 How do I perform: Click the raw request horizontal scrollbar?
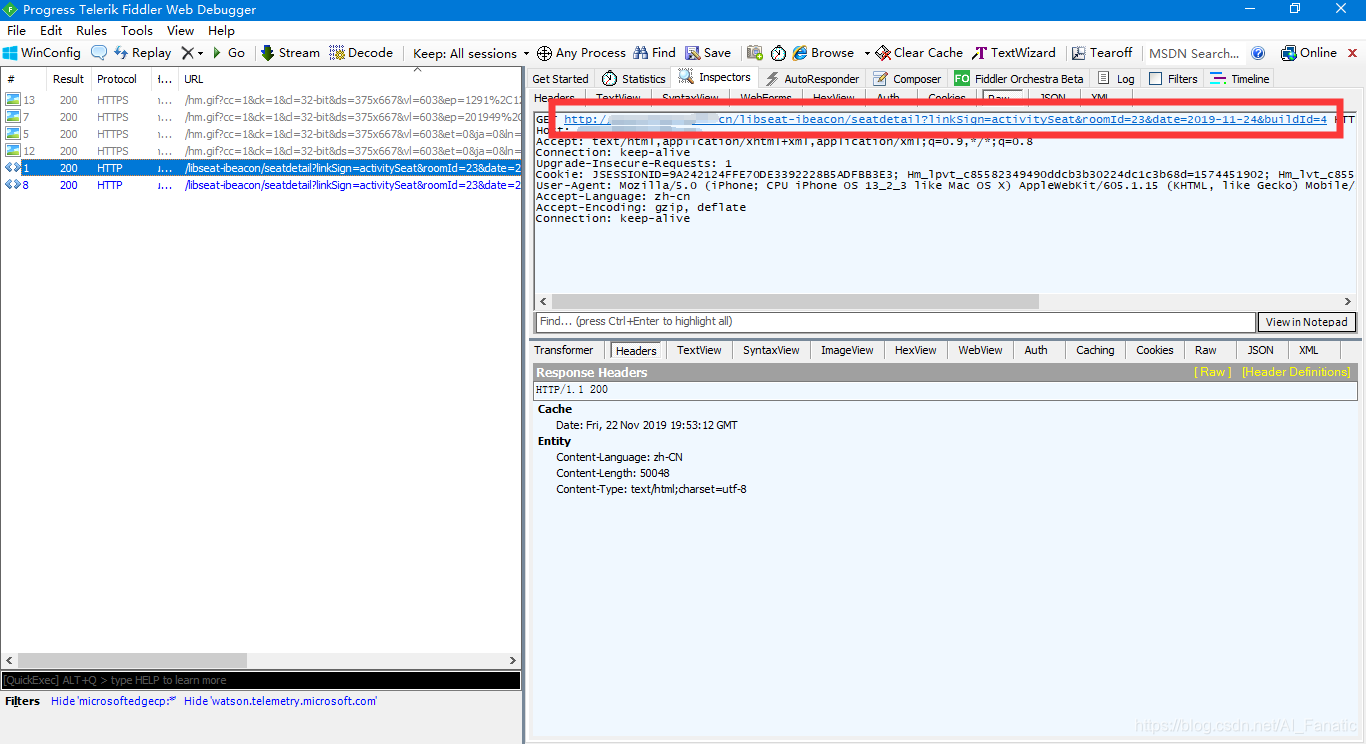[795, 301]
